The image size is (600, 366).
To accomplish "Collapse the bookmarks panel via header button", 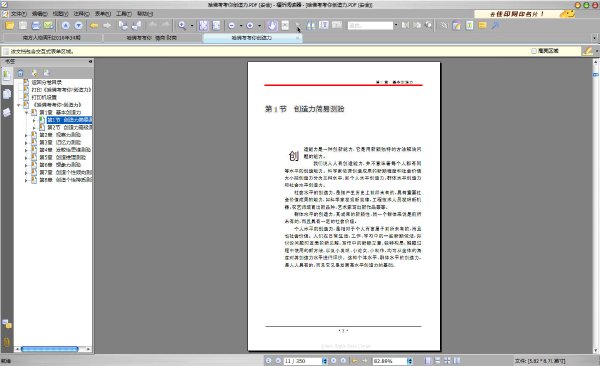I will tap(90, 61).
